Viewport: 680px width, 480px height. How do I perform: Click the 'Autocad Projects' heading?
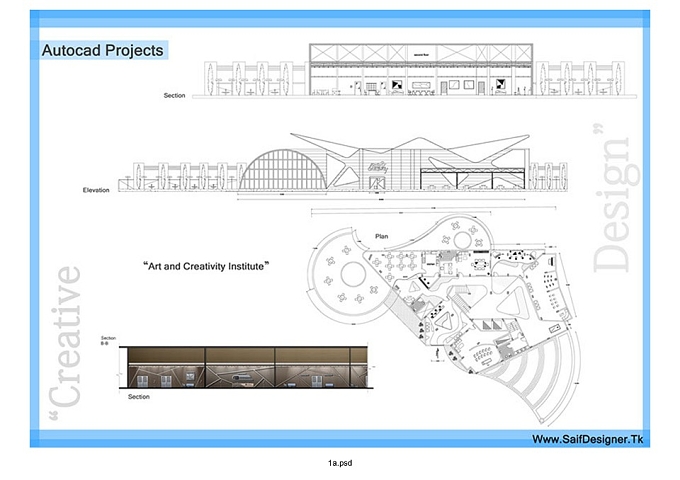[103, 50]
